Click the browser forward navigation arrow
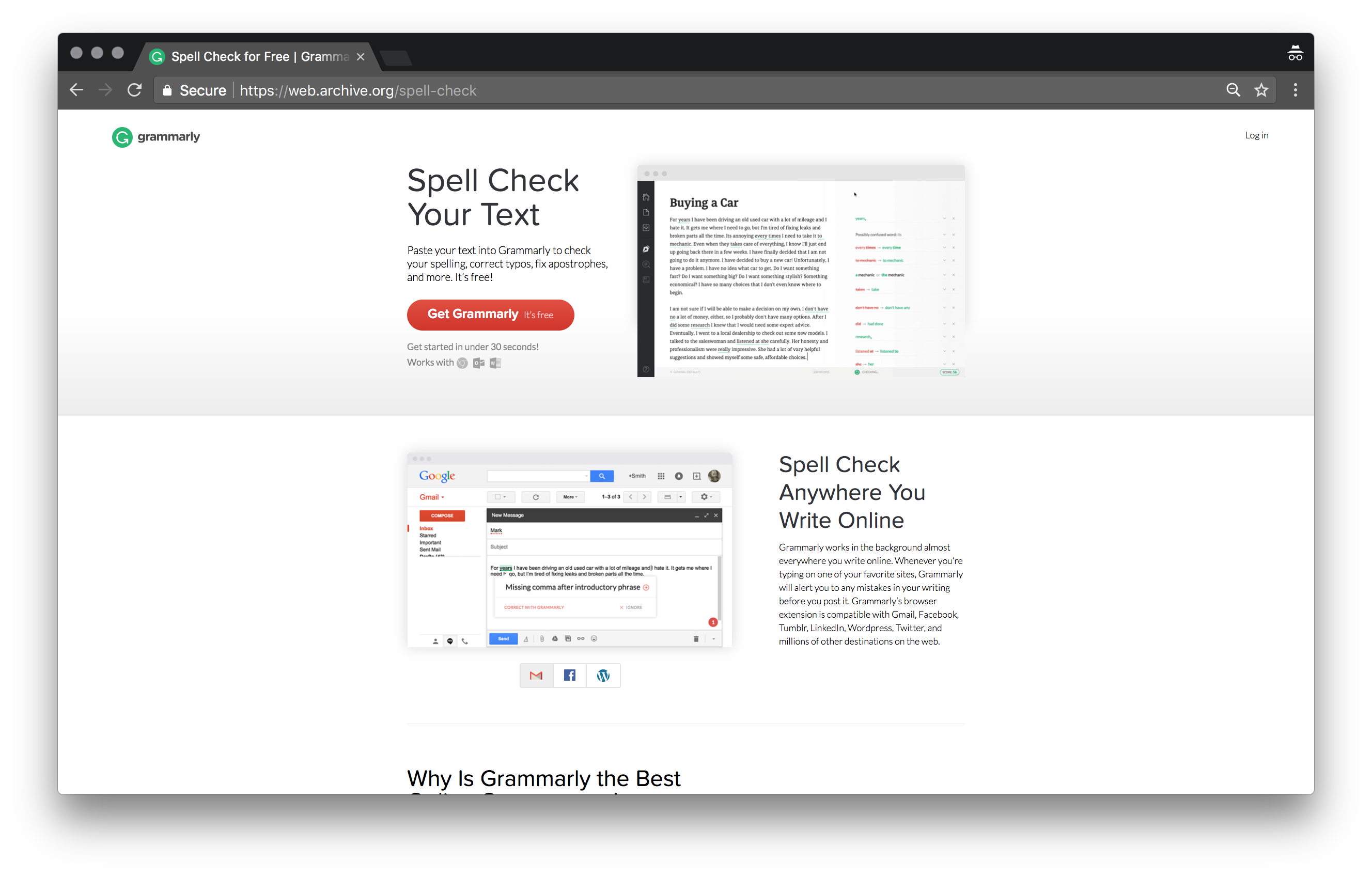This screenshot has width=1372, height=877. coord(107,90)
